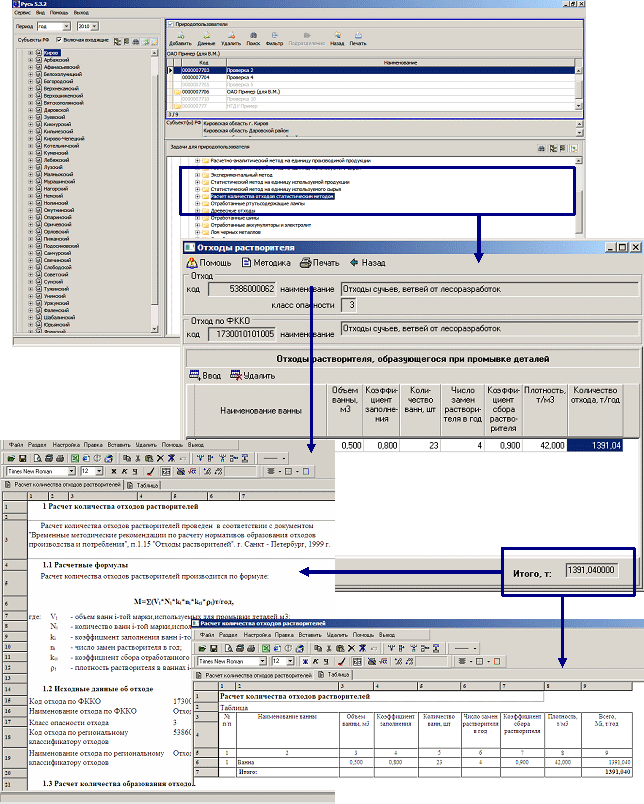Expand the Экспериментальный метод folder

(195, 174)
